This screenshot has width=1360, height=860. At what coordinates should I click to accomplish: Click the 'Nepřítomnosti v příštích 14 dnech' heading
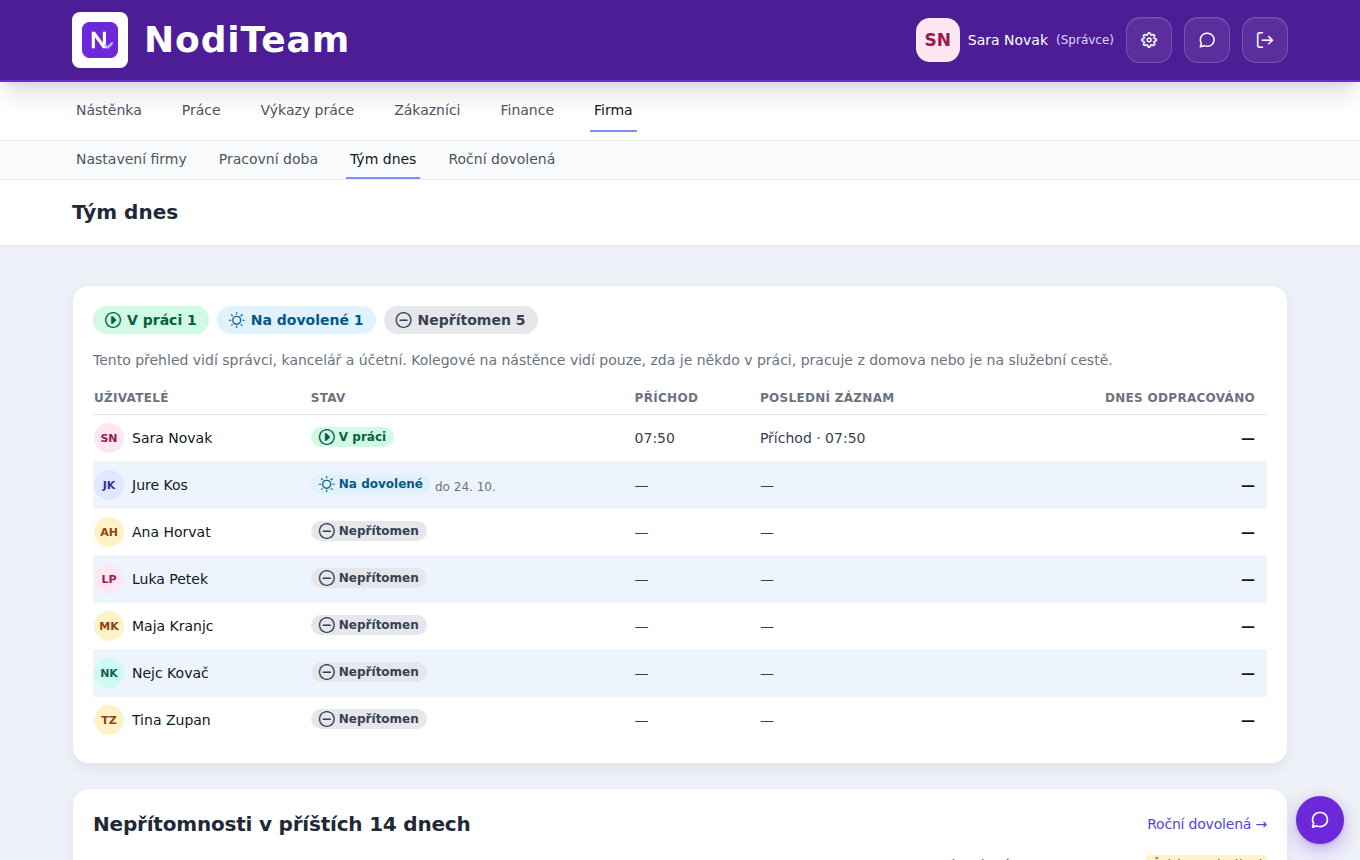coord(282,824)
